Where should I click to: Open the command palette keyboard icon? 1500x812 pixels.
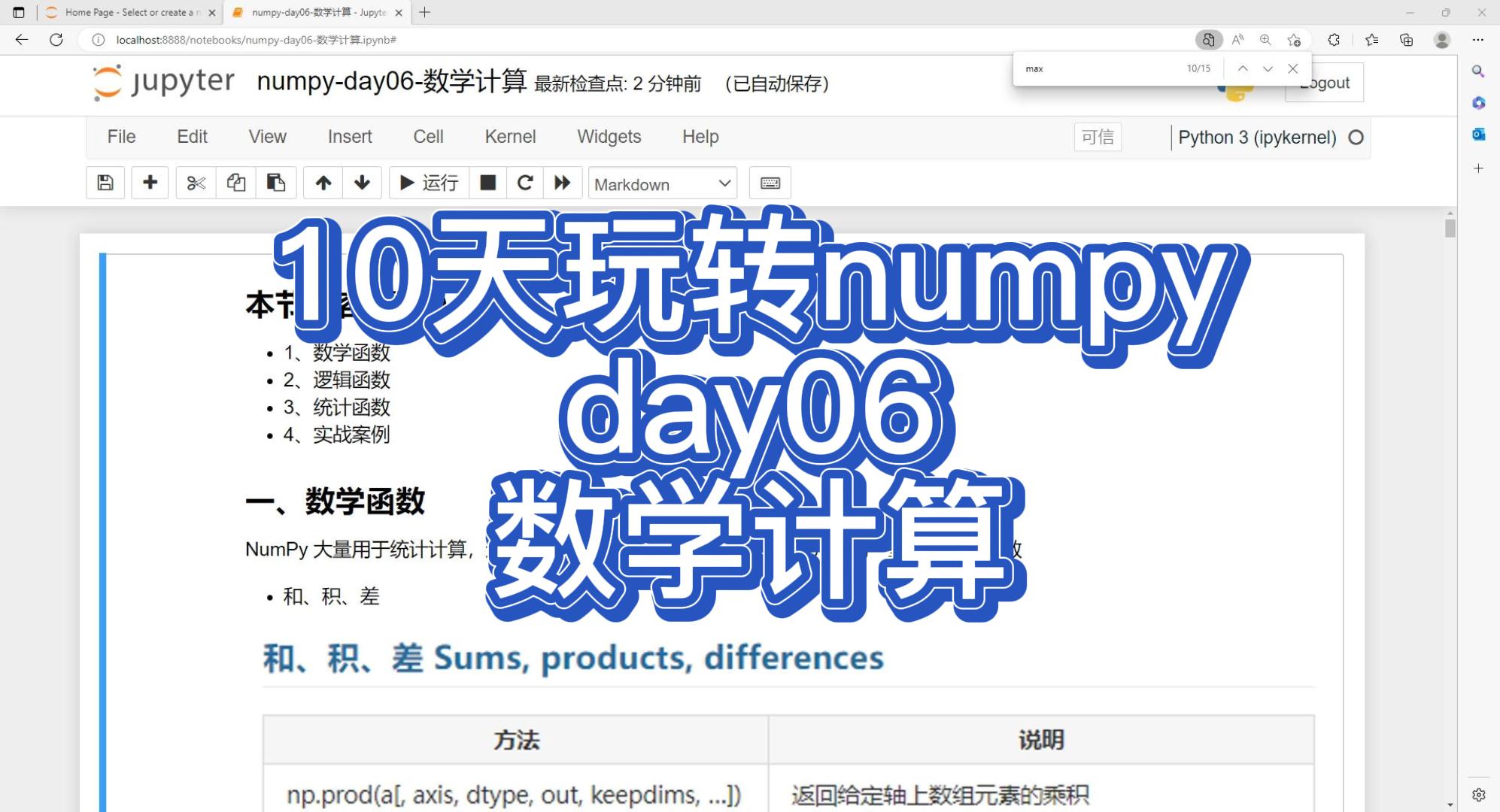(770, 183)
